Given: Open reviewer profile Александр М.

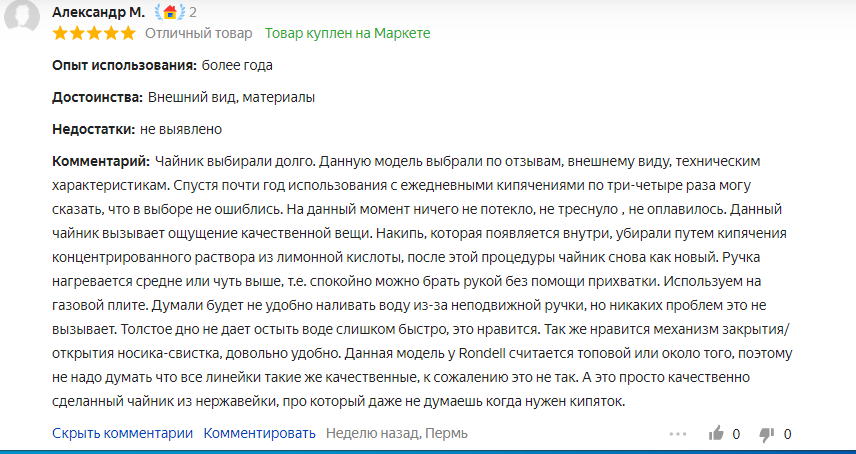Looking at the screenshot, I should point(98,12).
